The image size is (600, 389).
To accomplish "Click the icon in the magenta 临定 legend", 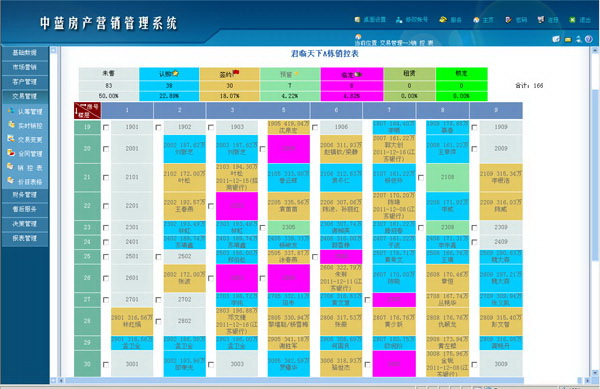I will 358,74.
